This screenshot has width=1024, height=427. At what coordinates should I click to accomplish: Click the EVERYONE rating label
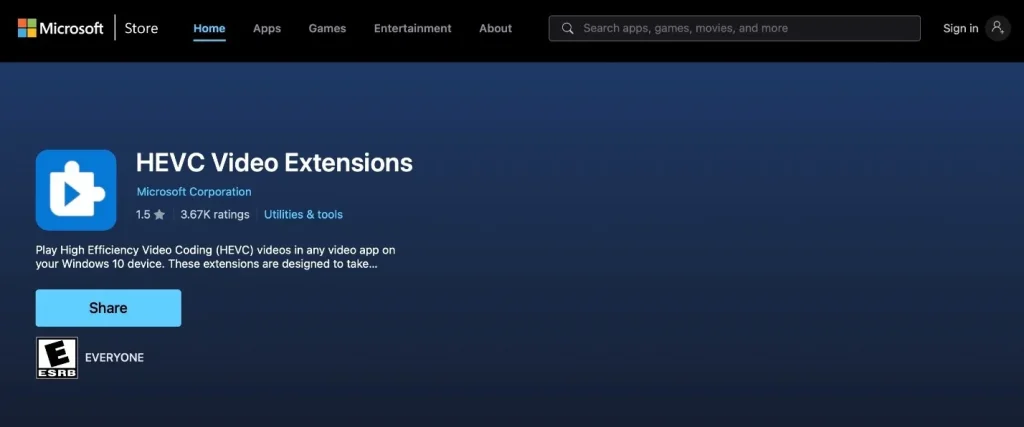[114, 358]
